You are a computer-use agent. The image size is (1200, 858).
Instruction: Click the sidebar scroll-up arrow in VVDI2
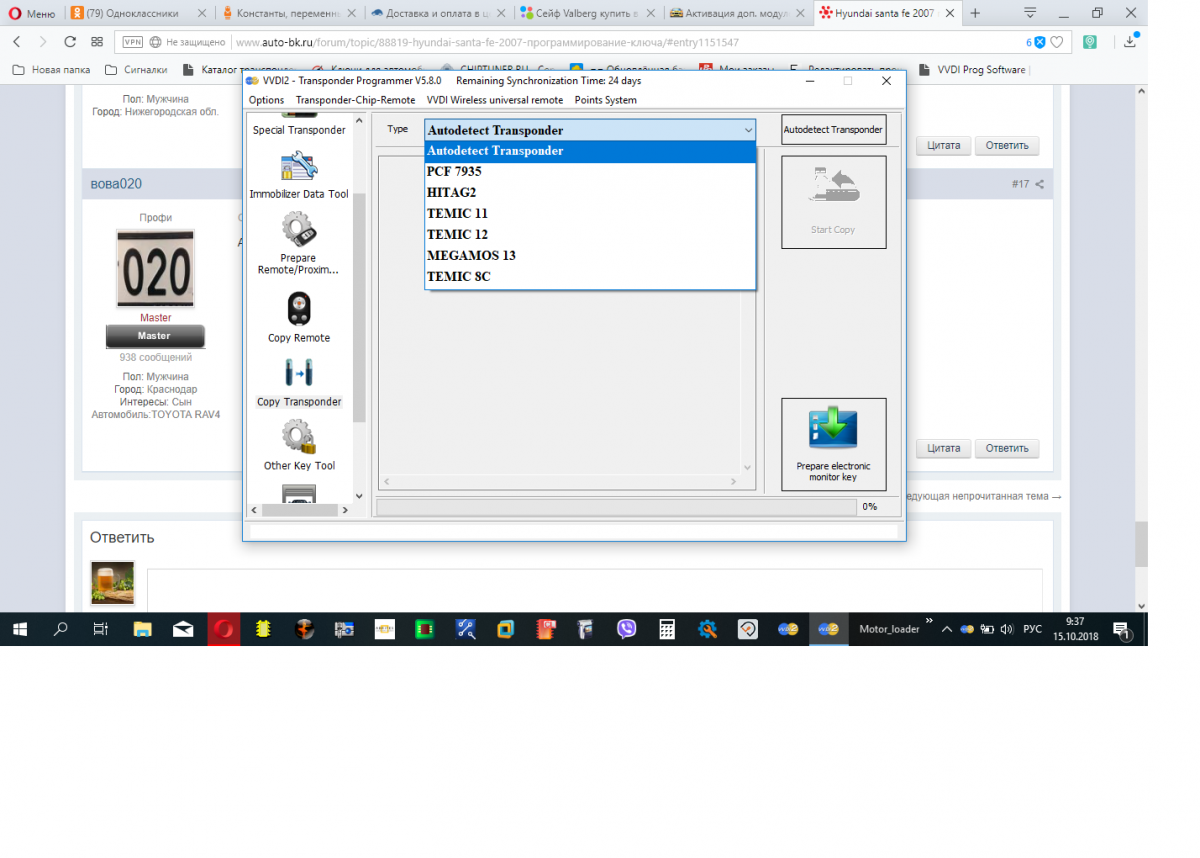[x=360, y=120]
